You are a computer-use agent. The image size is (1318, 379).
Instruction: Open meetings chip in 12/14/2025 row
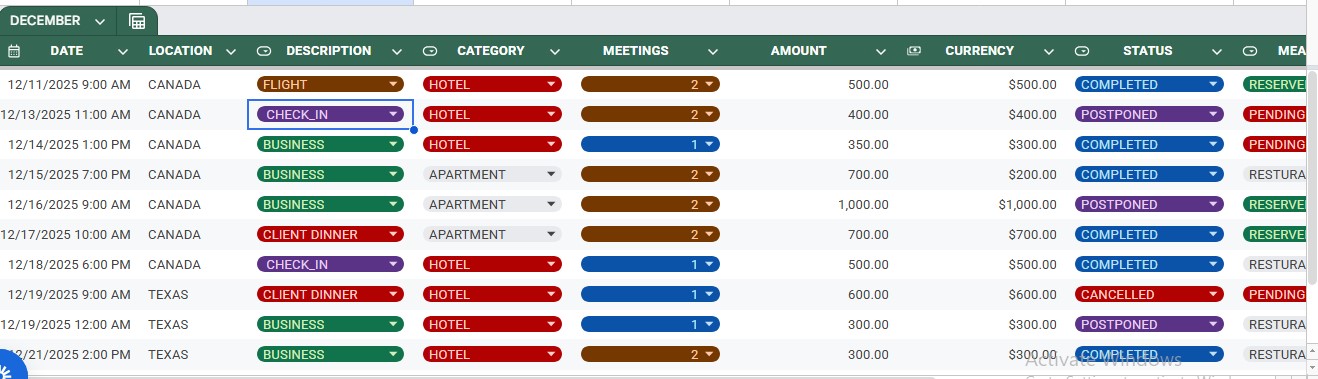pyautogui.click(x=709, y=145)
